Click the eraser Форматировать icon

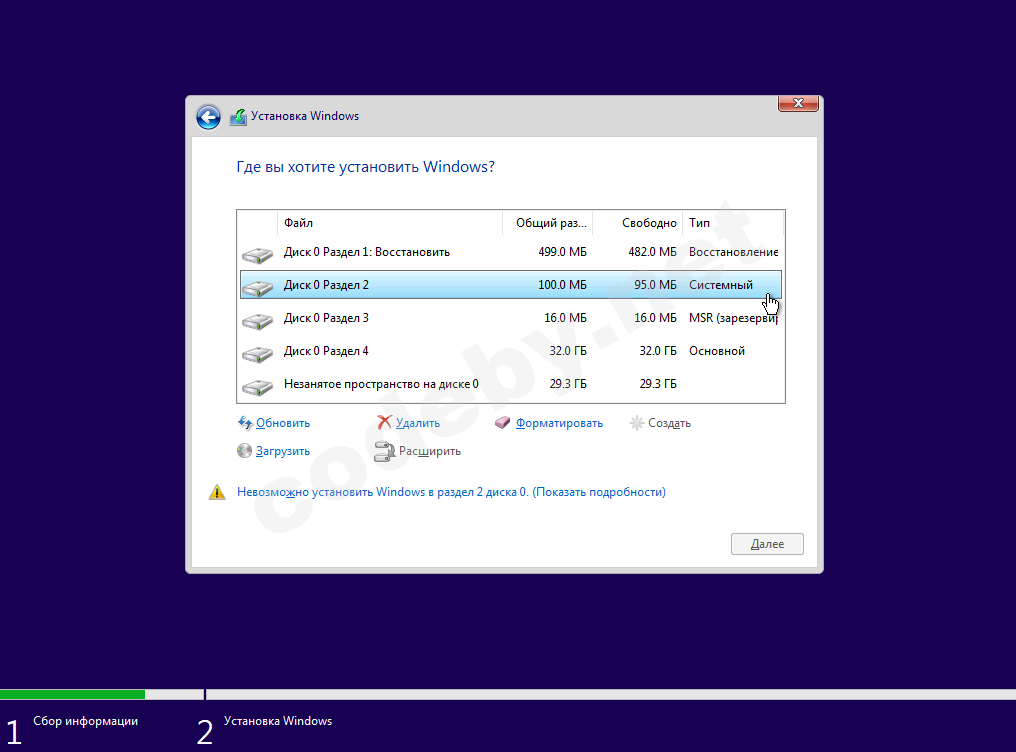(502, 423)
